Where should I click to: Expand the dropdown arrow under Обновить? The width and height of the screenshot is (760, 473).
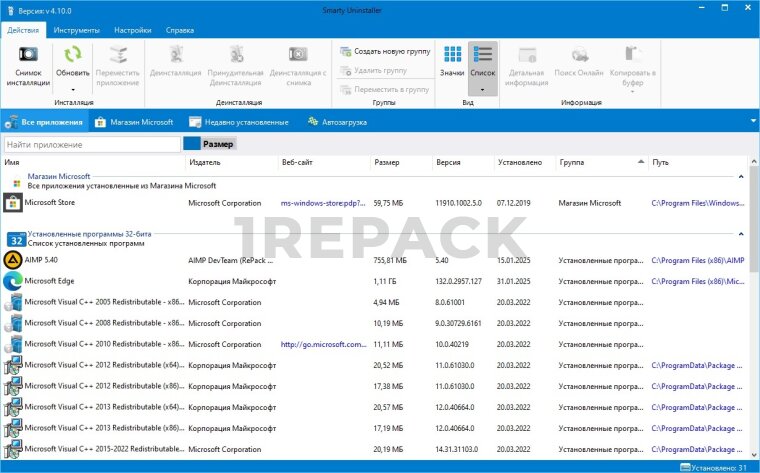[72, 90]
